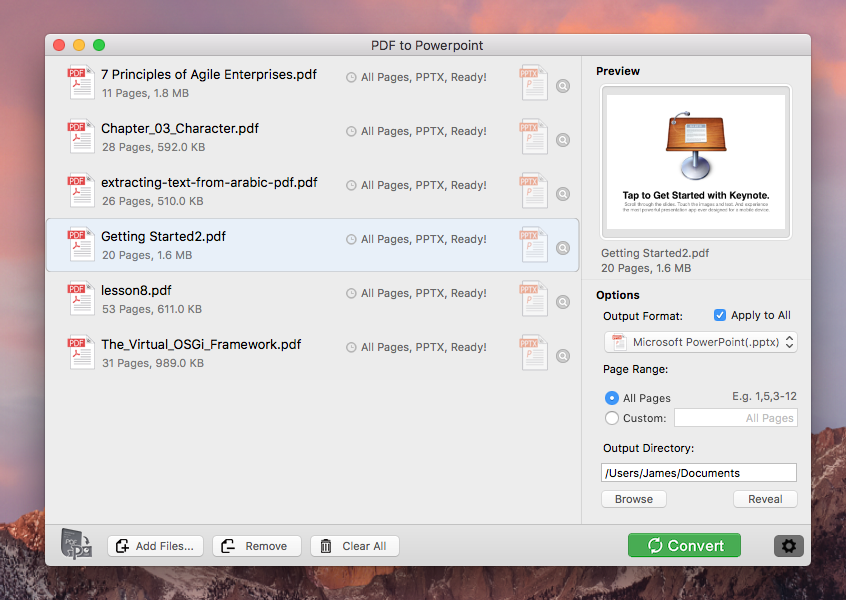Click "26 Pages, 510.0 KB" file details
This screenshot has height=600, width=846.
(x=153, y=201)
